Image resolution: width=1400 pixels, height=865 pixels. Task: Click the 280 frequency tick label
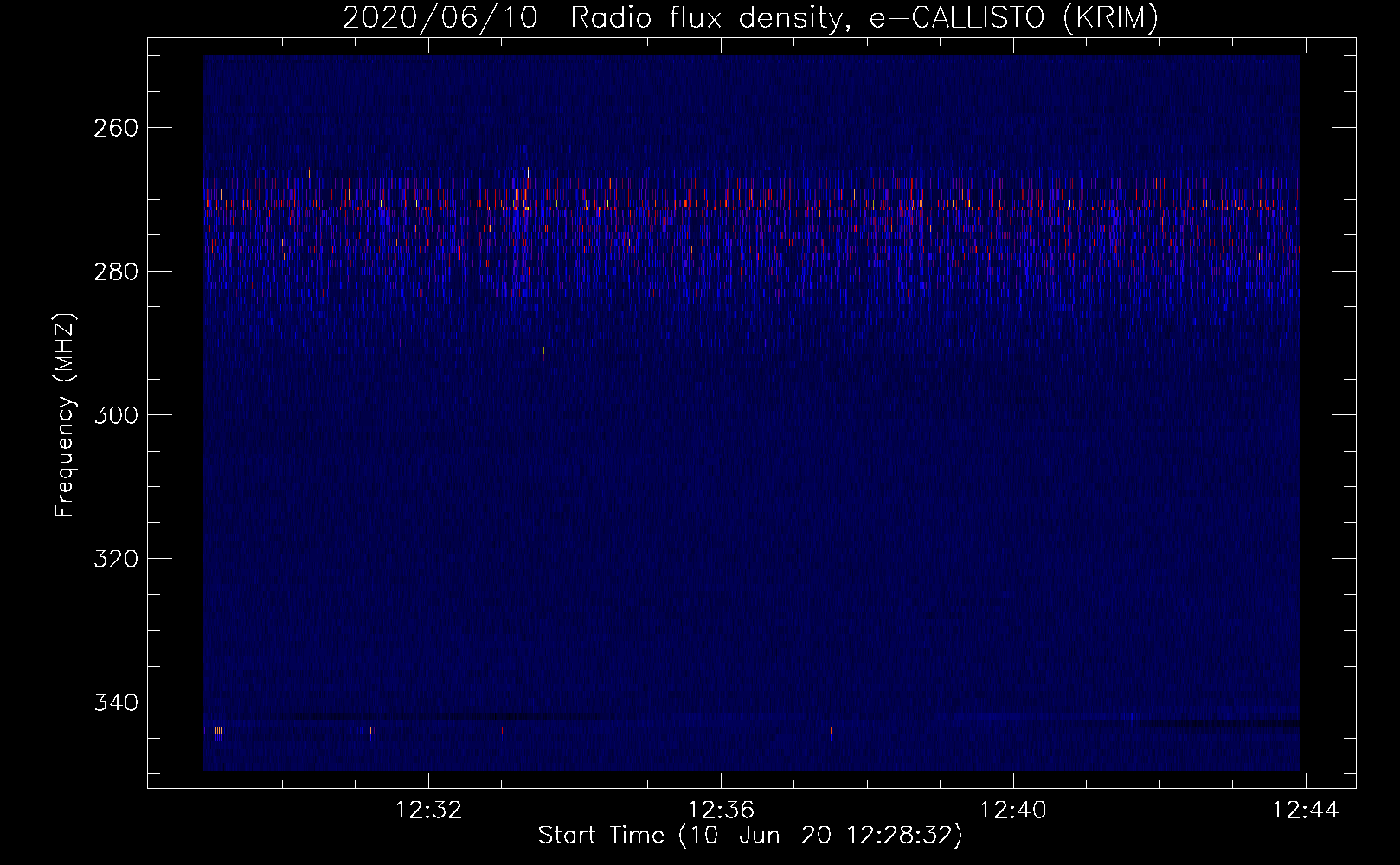pos(115,272)
